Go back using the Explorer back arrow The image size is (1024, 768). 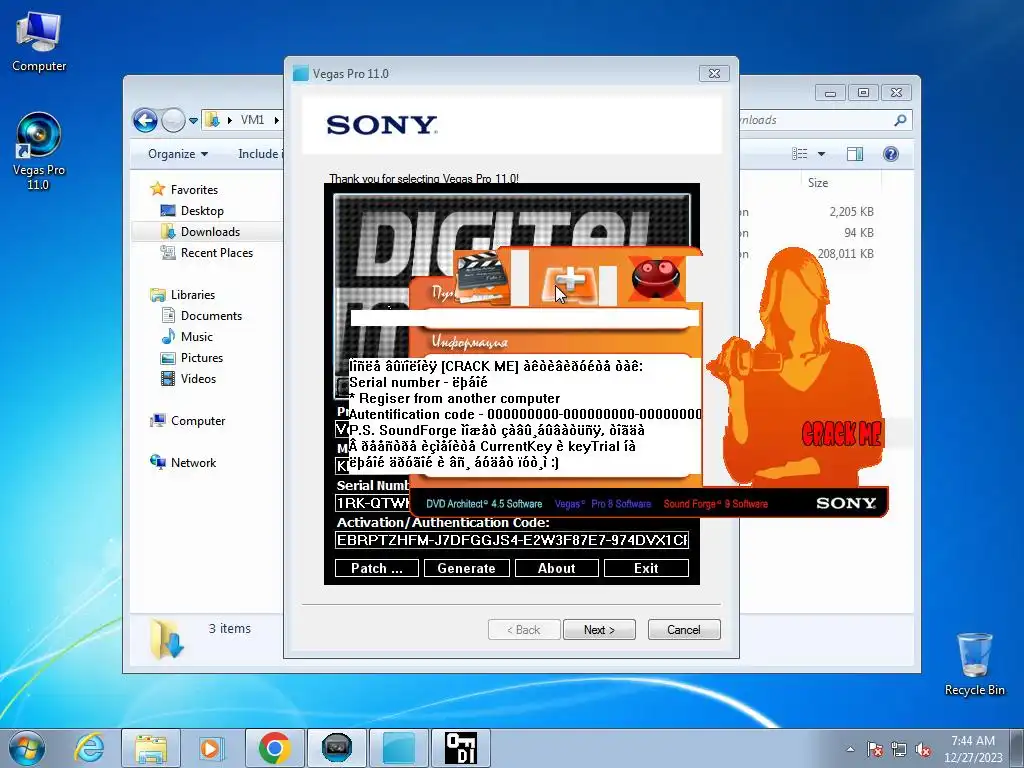pos(145,120)
